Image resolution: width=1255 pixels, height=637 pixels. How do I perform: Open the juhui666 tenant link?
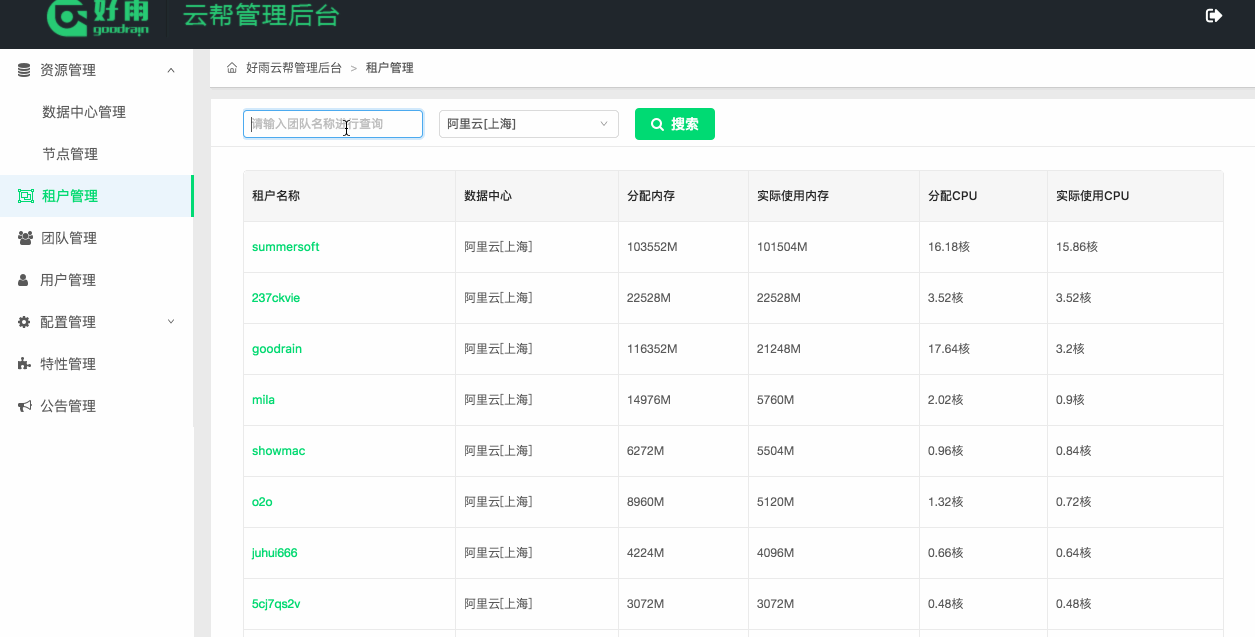(x=275, y=553)
